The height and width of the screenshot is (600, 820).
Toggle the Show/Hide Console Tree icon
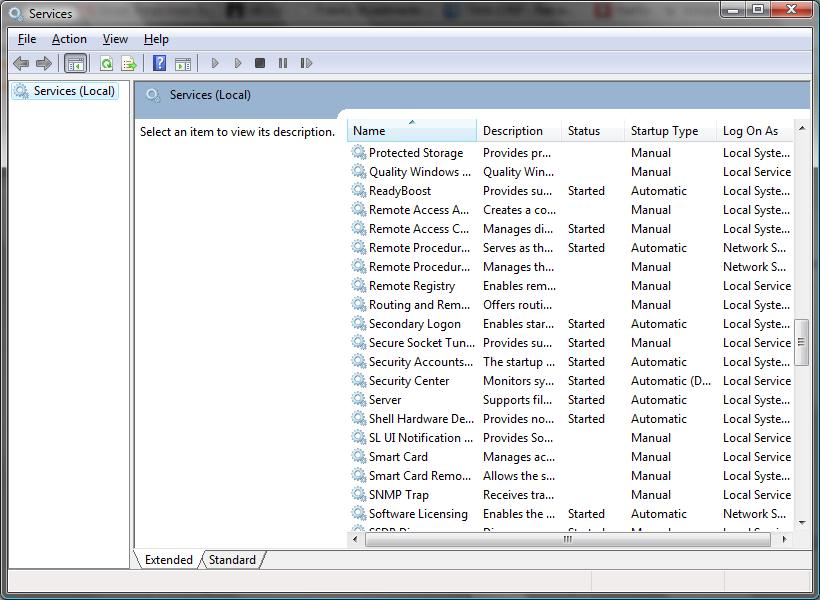75,62
